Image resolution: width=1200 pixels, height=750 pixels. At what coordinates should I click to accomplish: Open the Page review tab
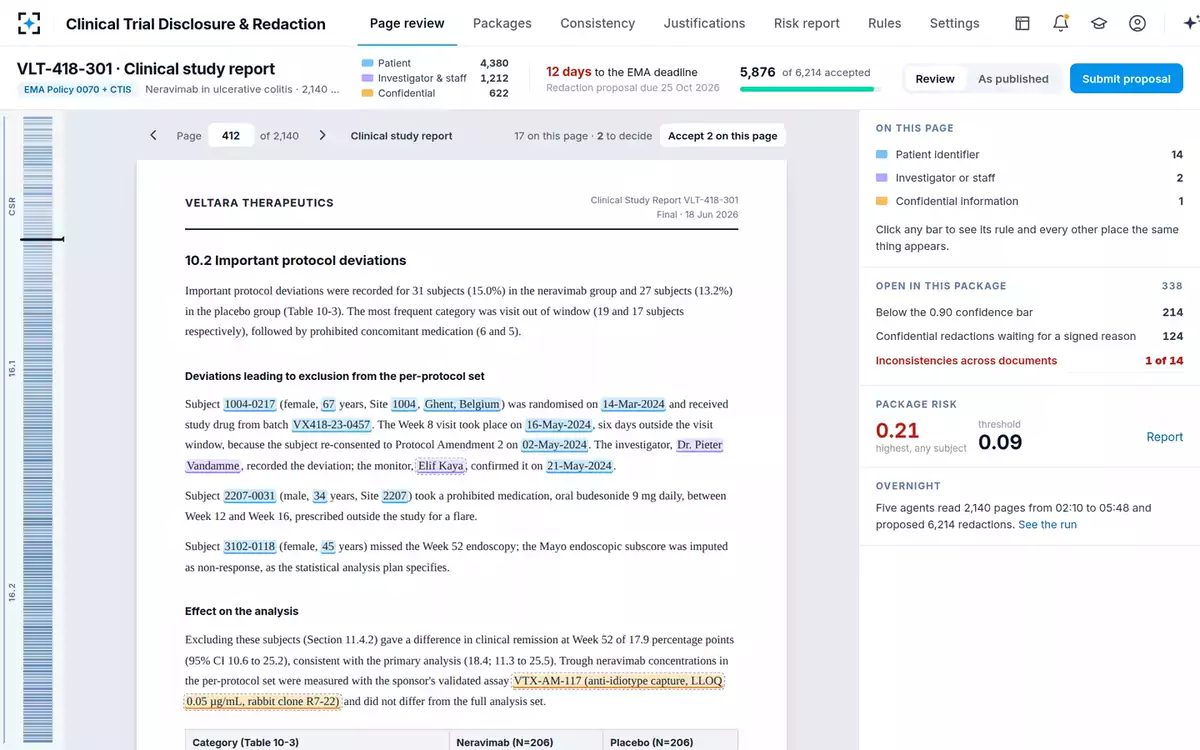click(x=407, y=23)
